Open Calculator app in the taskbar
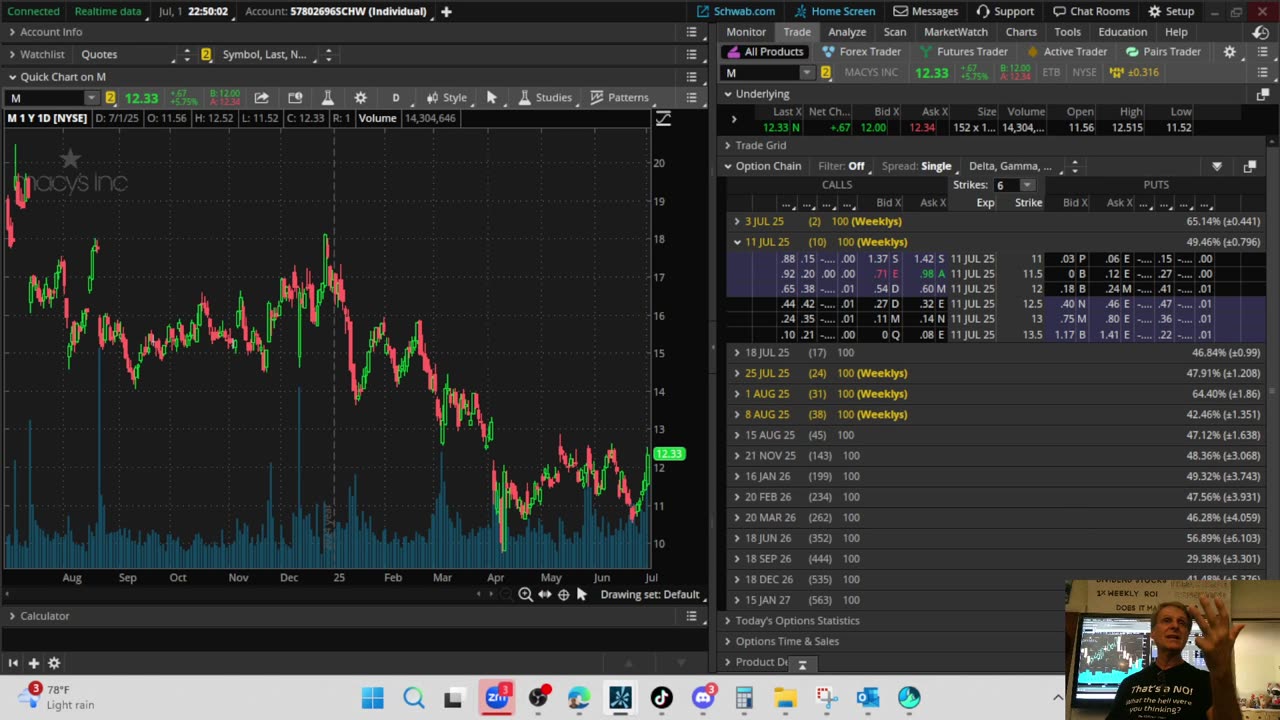This screenshot has width=1280, height=720. pyautogui.click(x=744, y=697)
